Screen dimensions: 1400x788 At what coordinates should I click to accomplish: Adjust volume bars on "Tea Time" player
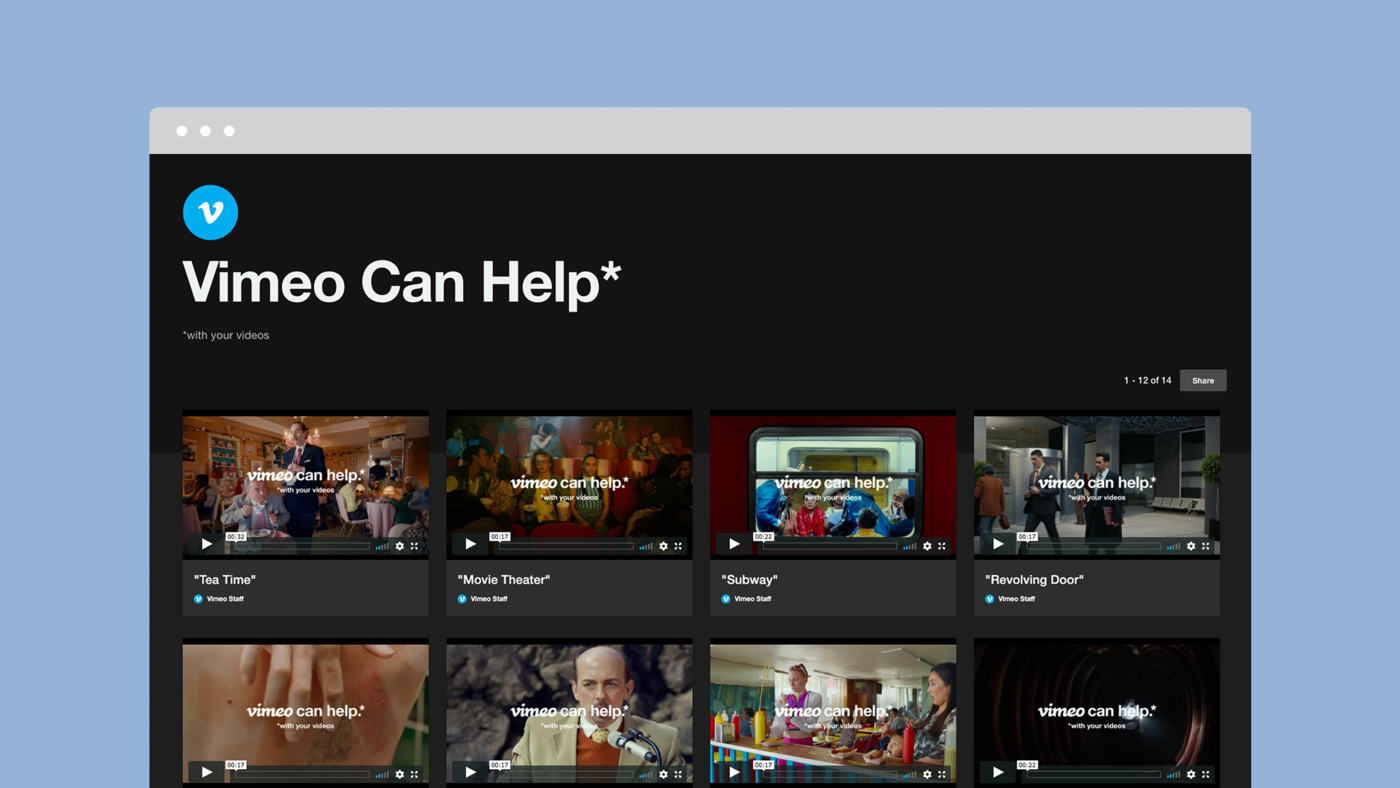382,546
